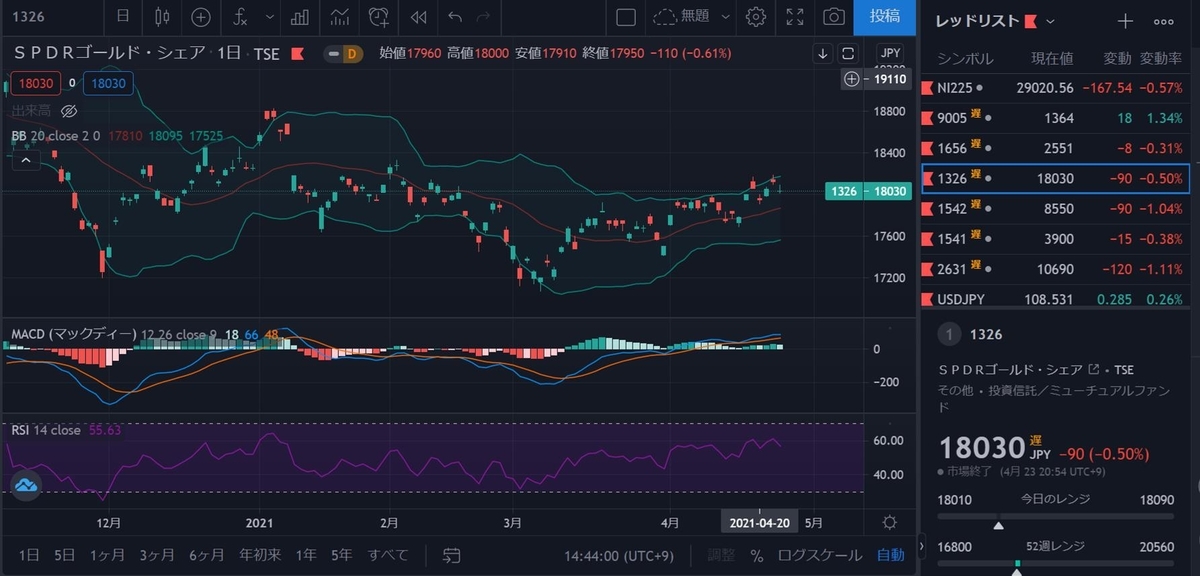
Task: Click the down arrow icon beside JPY
Action: pos(822,53)
